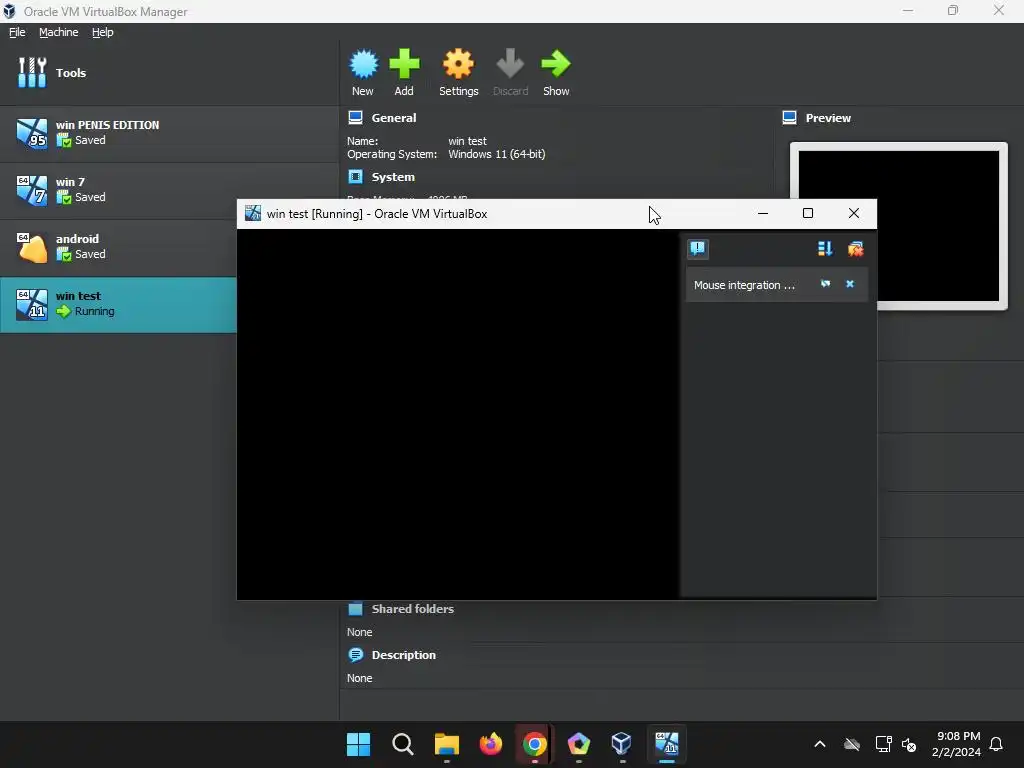This screenshot has height=768, width=1024.
Task: Switch to the running VM taskbar icon
Action: pyautogui.click(x=667, y=744)
